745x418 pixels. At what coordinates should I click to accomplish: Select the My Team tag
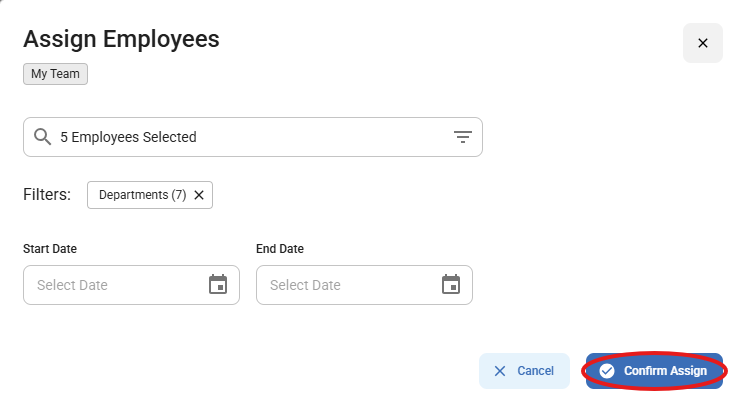click(55, 74)
